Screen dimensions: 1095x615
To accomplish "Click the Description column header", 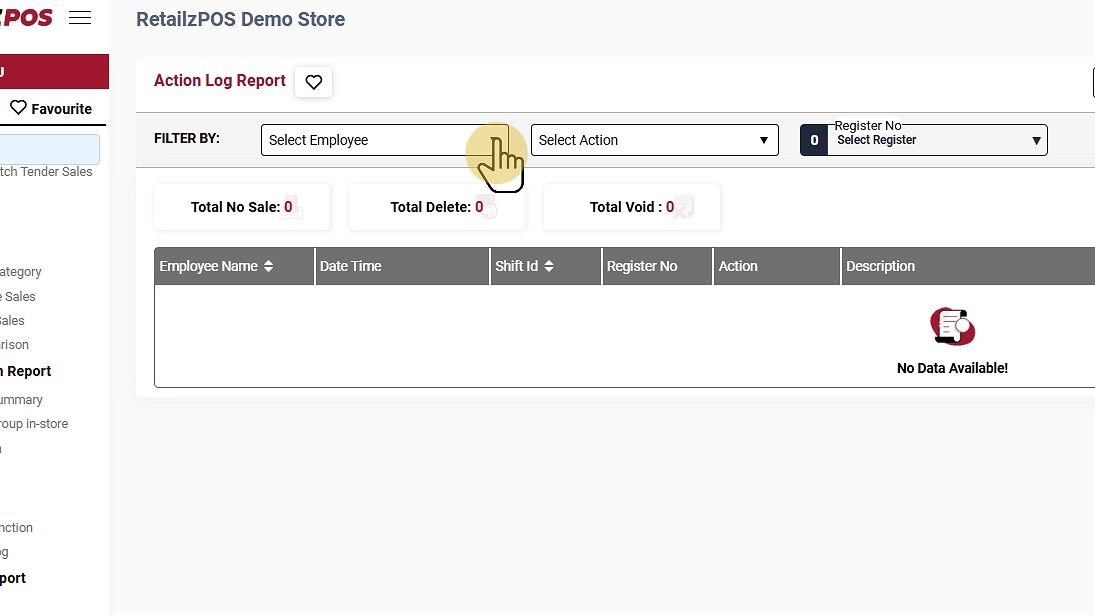I will (x=880, y=267).
